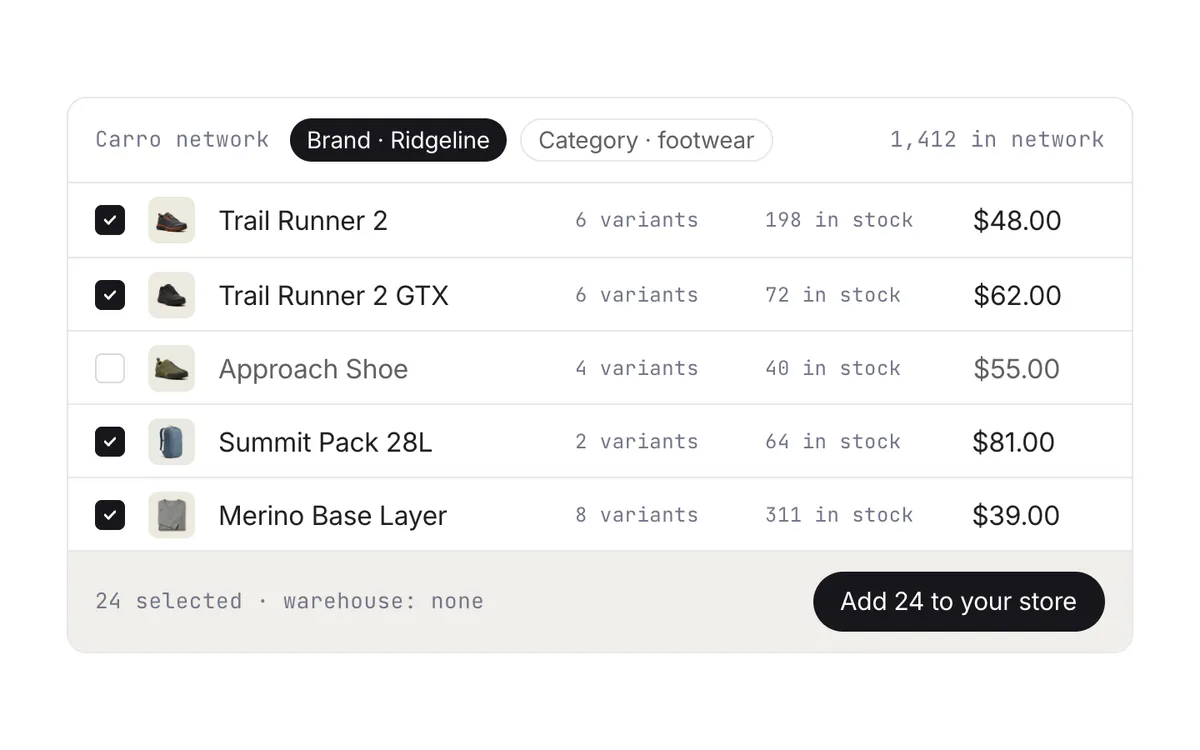Screen dimensions: 1200x750
Task: Click the $48.00 price
Action: click(1017, 220)
